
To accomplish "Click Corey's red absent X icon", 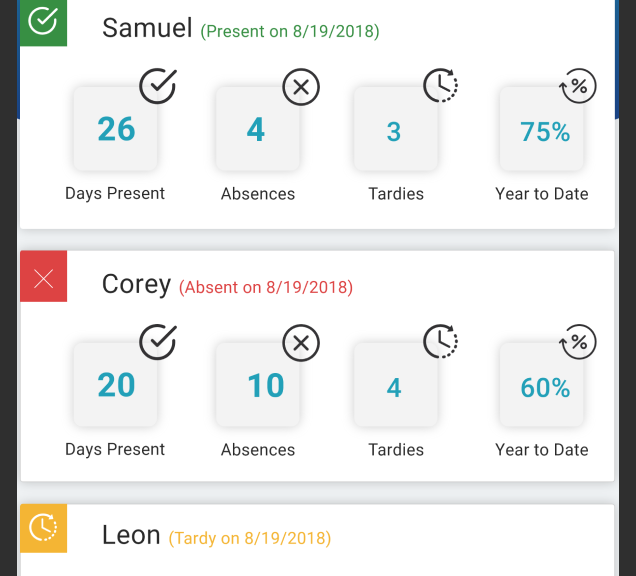I will point(43,278).
